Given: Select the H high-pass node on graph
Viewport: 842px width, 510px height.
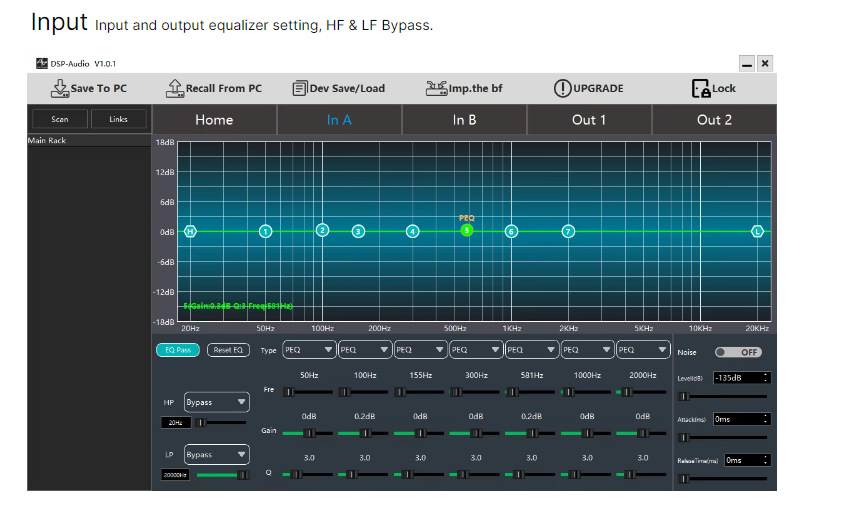Looking at the screenshot, I should pyautogui.click(x=190, y=231).
